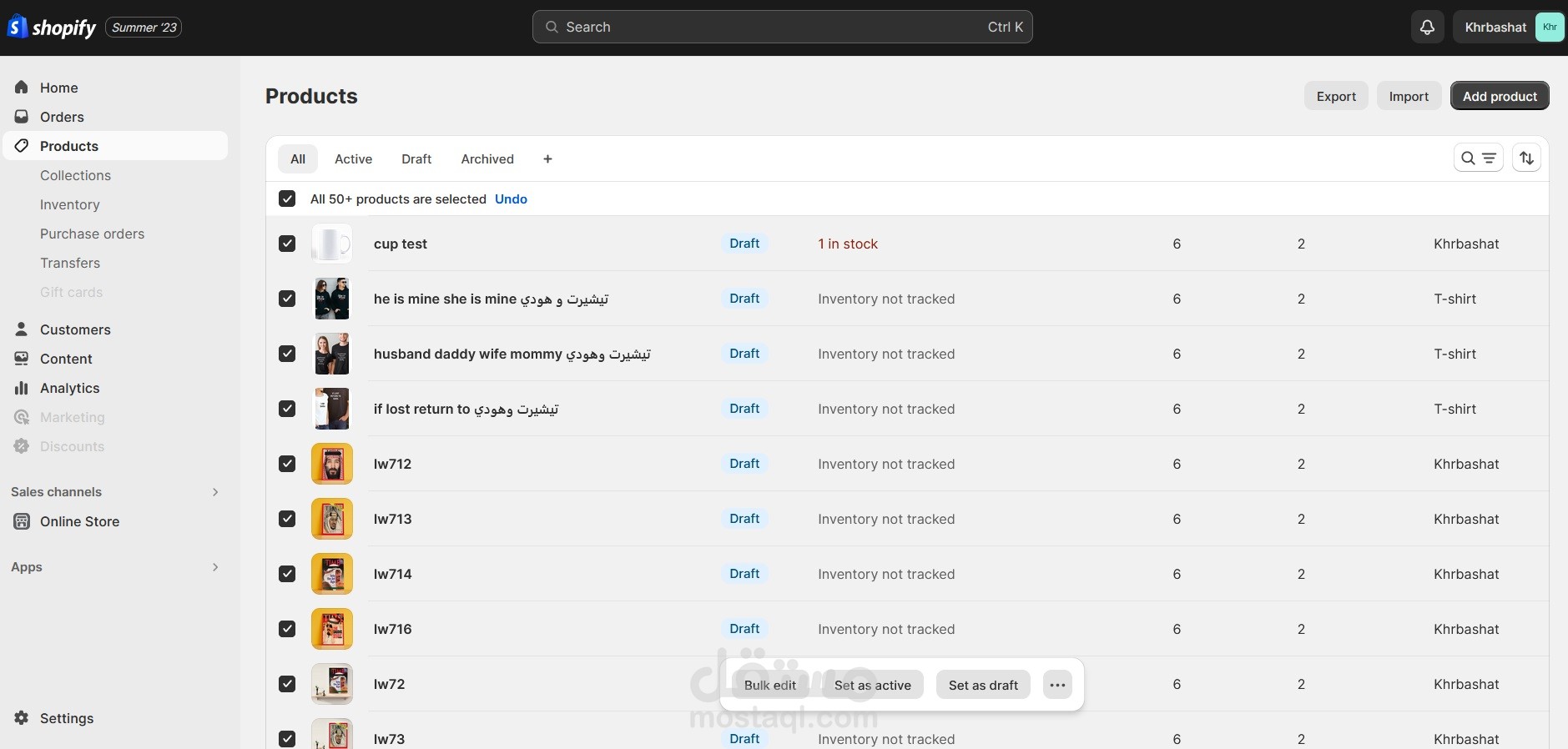Focus the top Search field
This screenshot has width=1568, height=749.
tap(782, 28)
